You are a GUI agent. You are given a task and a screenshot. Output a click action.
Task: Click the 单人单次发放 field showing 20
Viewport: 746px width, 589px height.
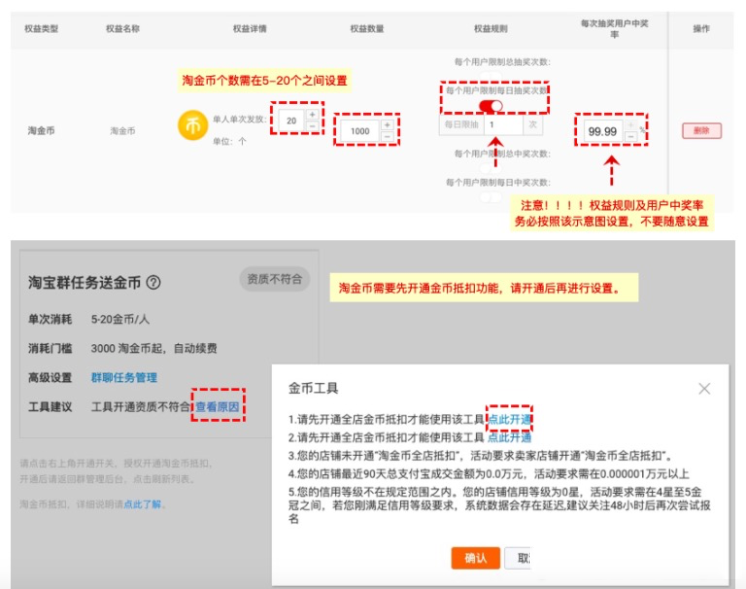292,121
